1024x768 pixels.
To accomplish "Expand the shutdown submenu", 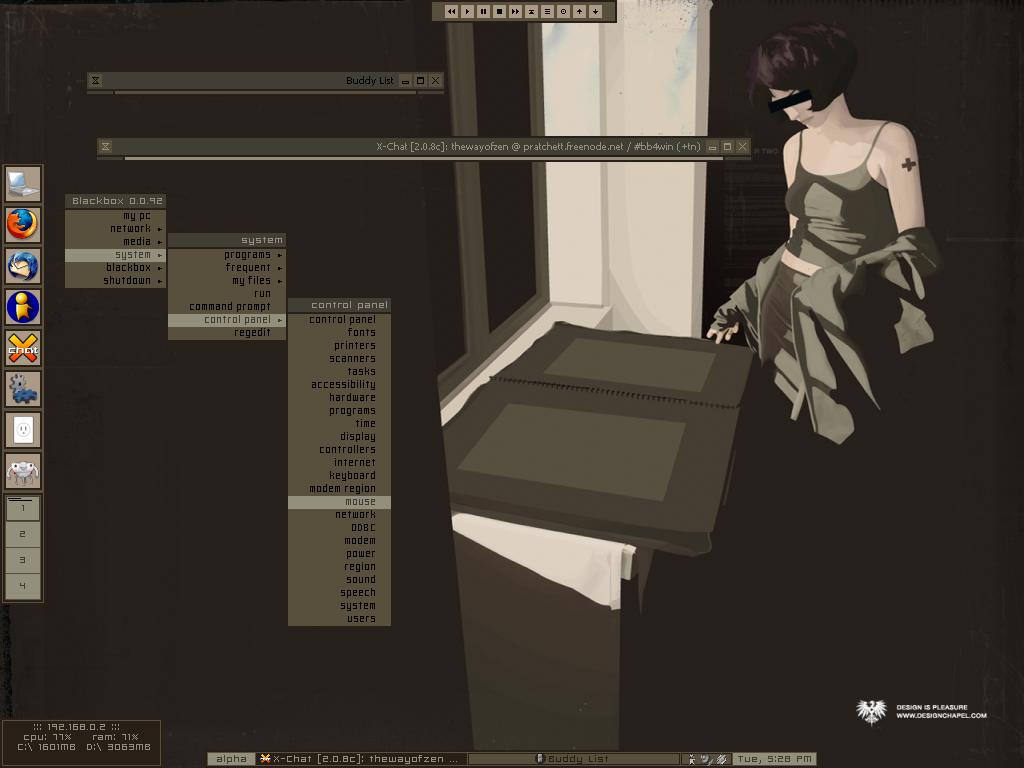I will tap(116, 281).
